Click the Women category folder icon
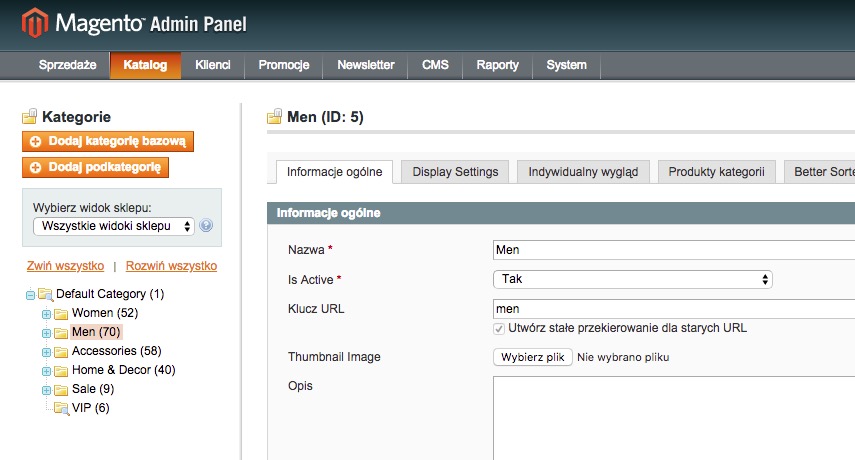 coord(60,314)
